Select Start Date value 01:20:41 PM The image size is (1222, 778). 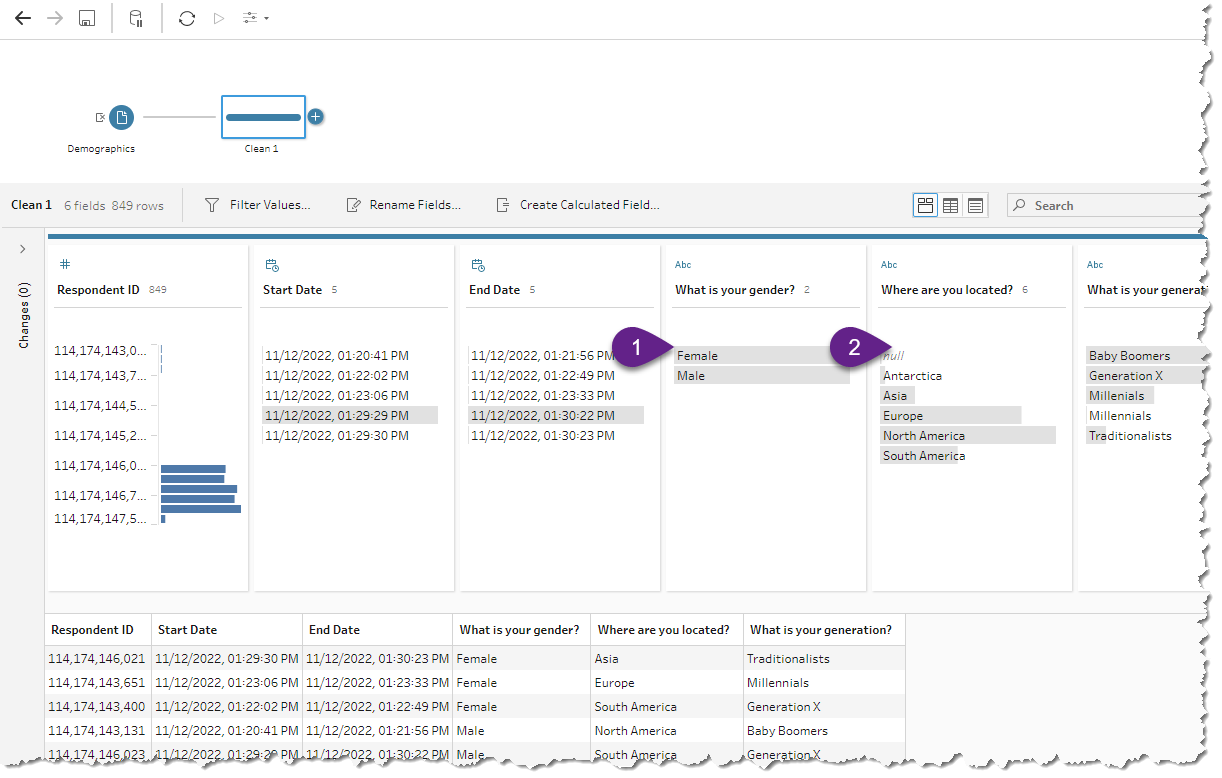[x=337, y=356]
